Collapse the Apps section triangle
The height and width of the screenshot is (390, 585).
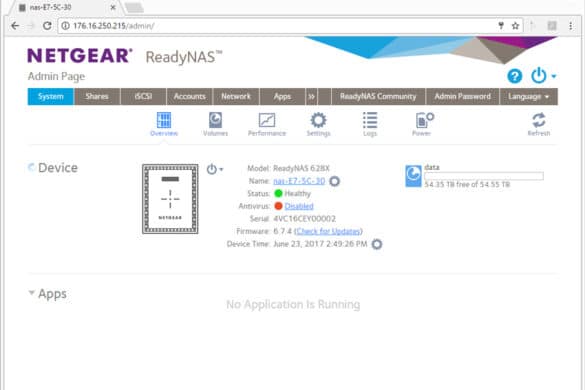click(x=32, y=293)
